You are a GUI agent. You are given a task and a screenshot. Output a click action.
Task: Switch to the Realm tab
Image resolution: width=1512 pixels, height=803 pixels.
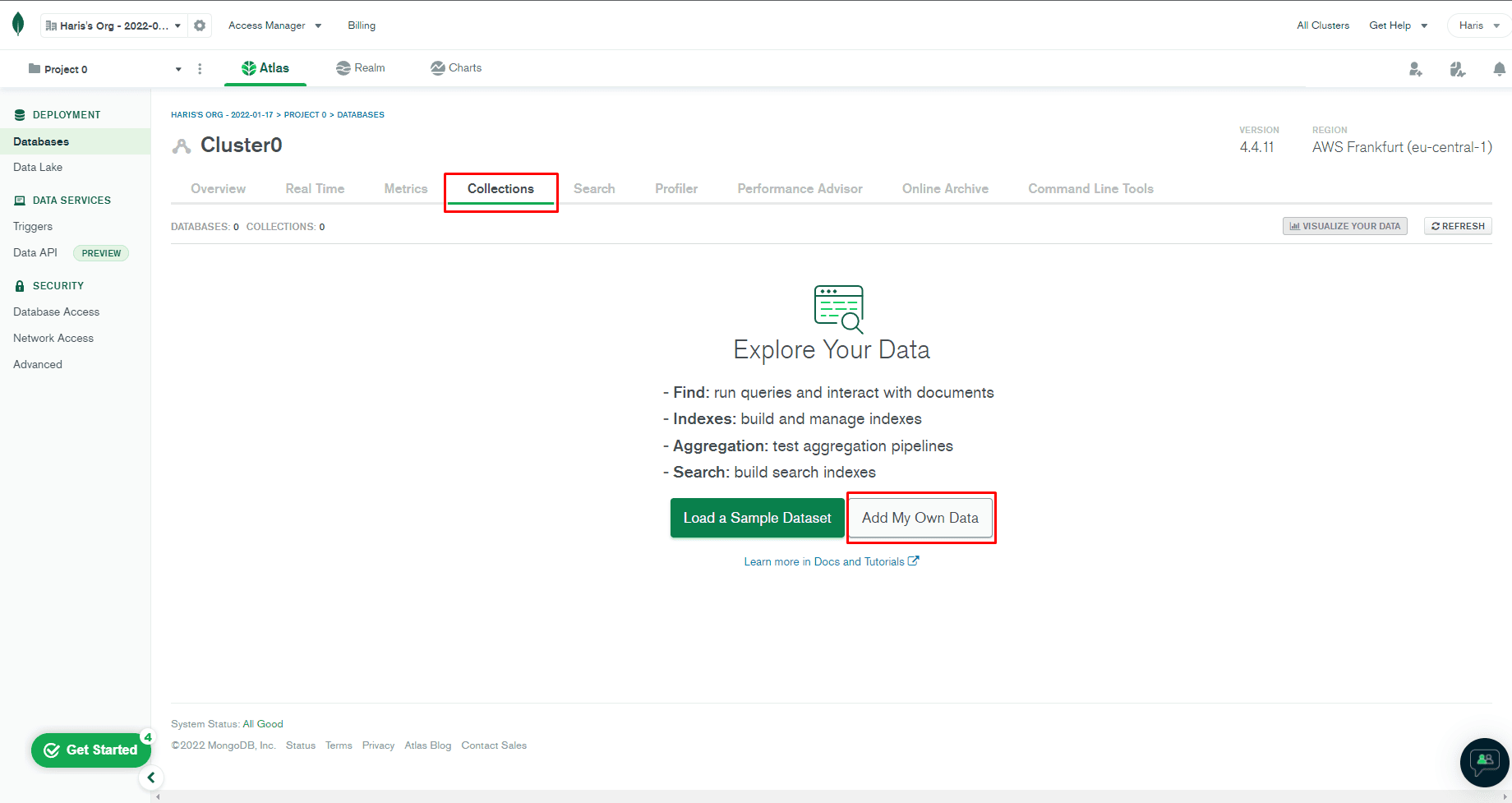pyautogui.click(x=361, y=68)
